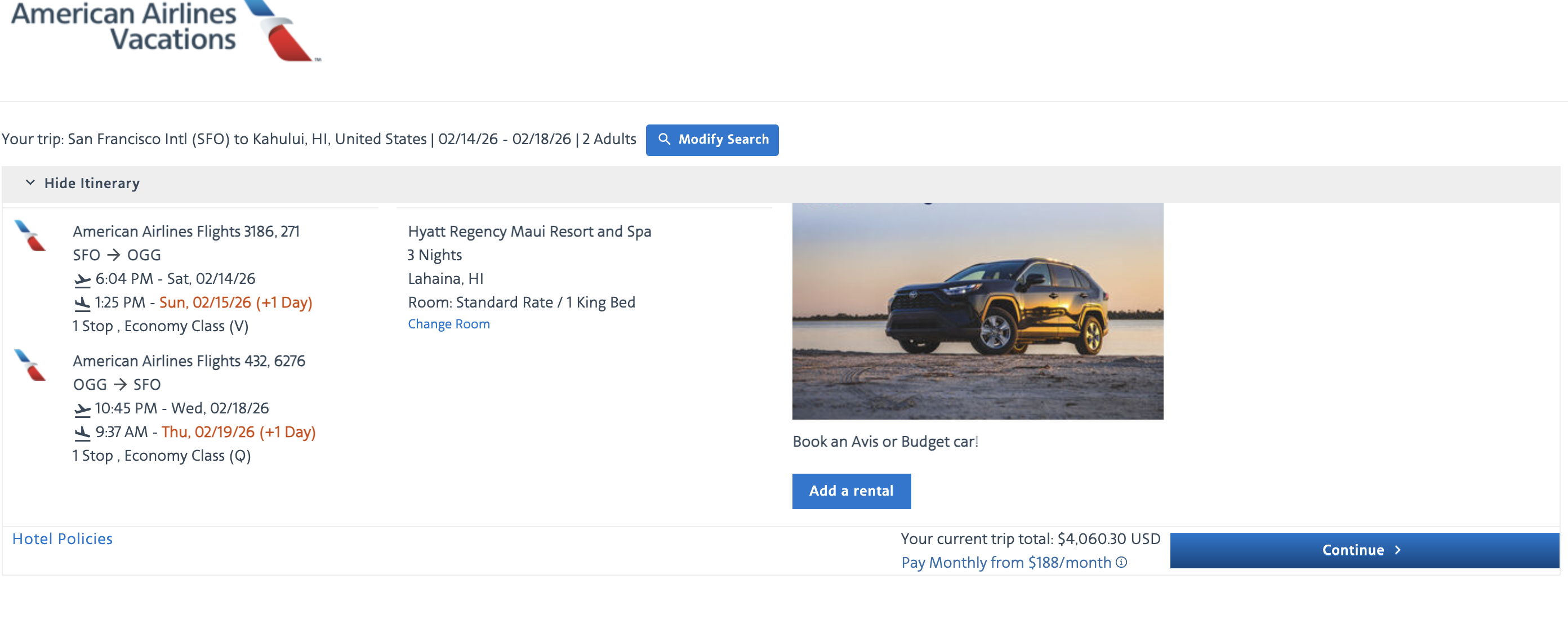The image size is (1568, 619).
Task: Click the Sun, 02/15/26 (+1 Day) text
Action: [x=235, y=302]
